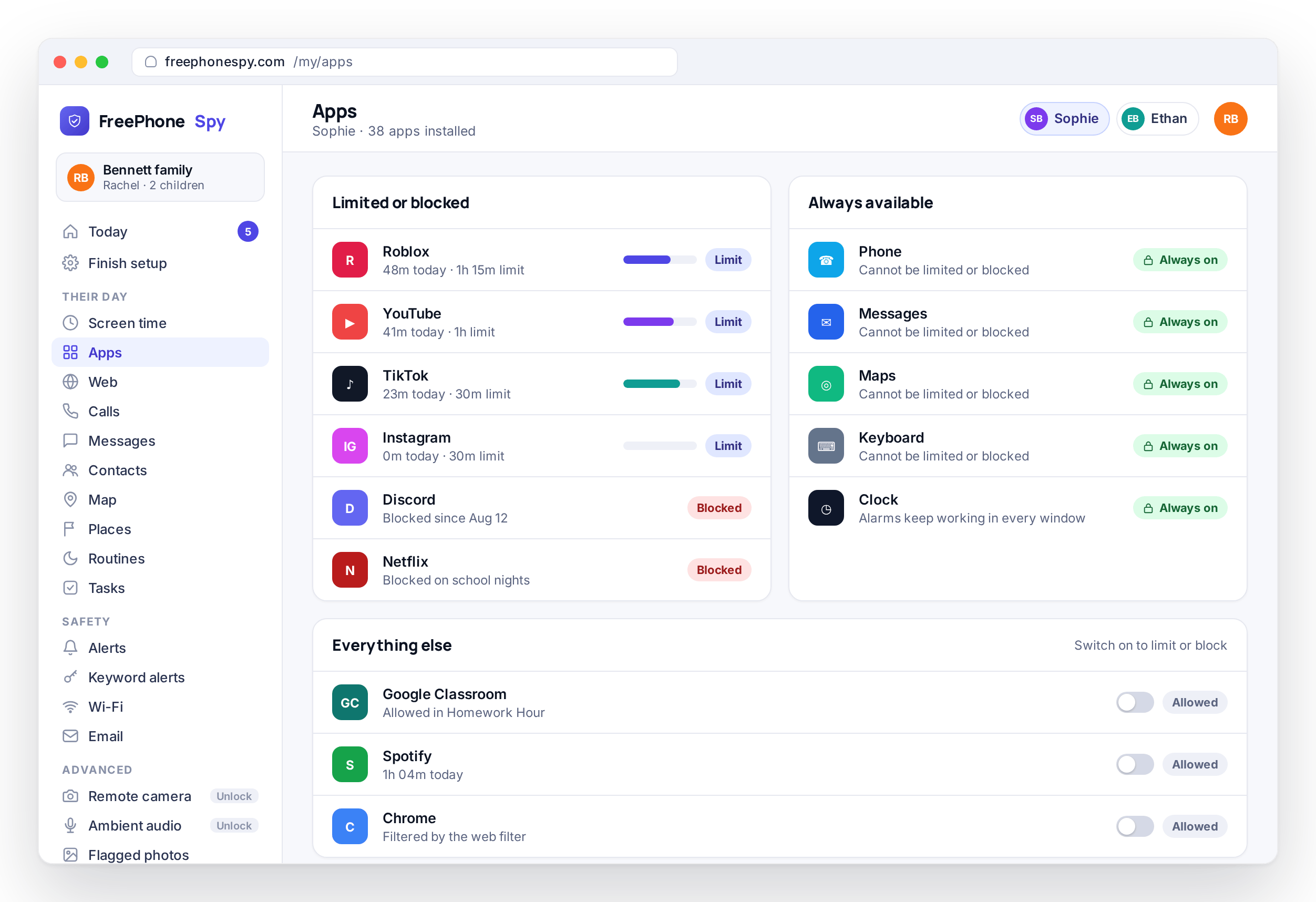This screenshot has height=902, width=1316.
Task: Open Tasks in the sidebar
Action: [160, 588]
